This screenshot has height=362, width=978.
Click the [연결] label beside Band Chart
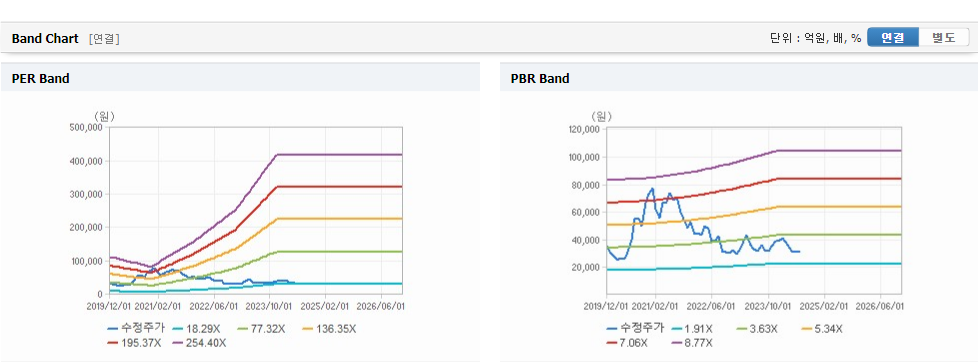pyautogui.click(x=104, y=39)
